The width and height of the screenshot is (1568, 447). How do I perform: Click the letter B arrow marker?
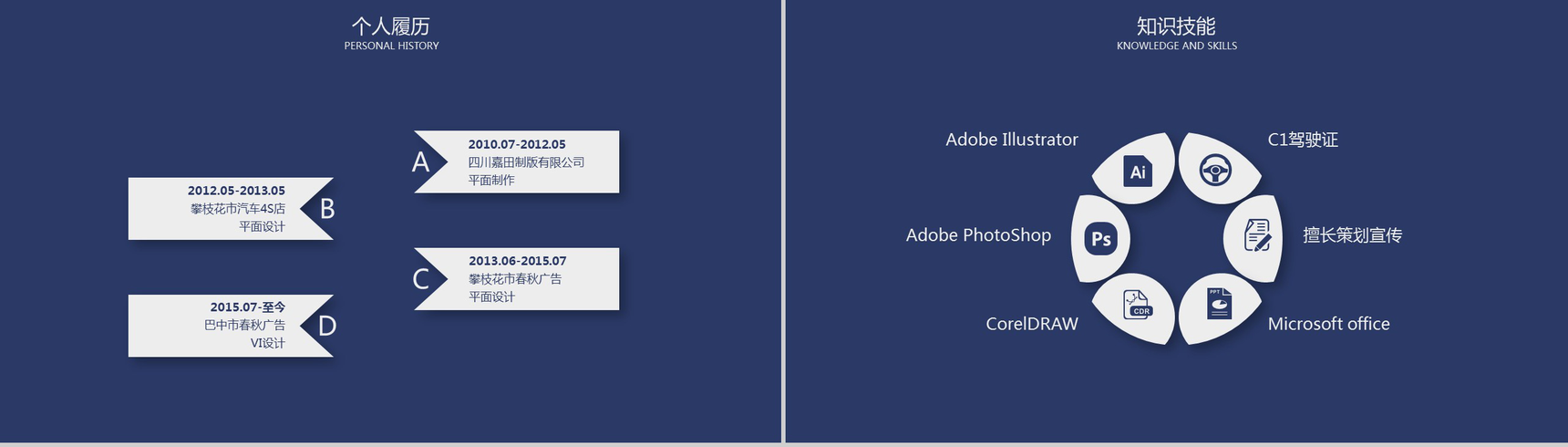(x=326, y=209)
